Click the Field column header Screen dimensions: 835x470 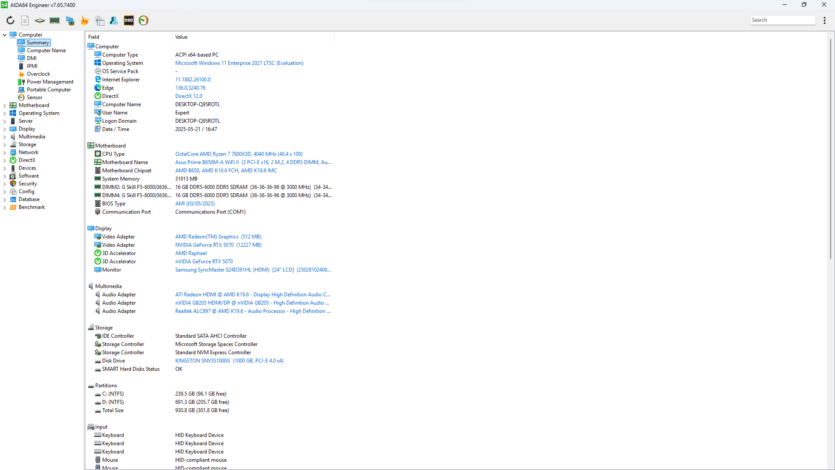point(129,37)
